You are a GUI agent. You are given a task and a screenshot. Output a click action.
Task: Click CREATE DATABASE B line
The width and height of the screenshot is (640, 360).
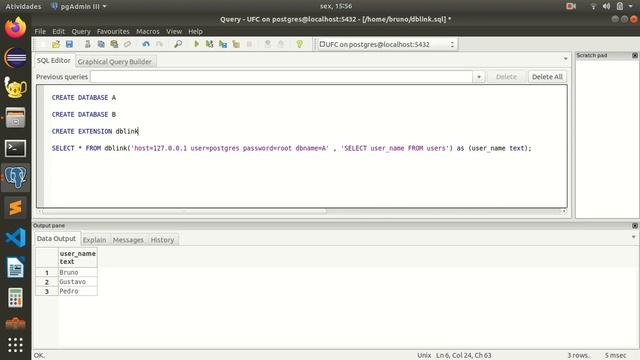pos(84,115)
